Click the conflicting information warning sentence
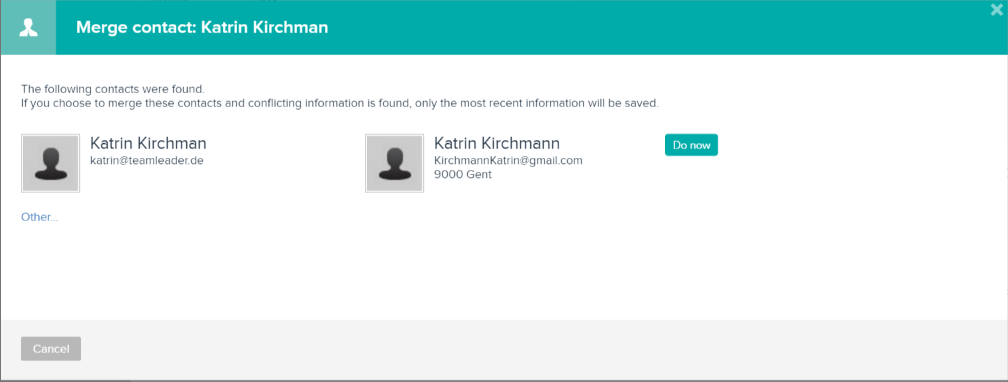The width and height of the screenshot is (1008, 382). [340, 103]
